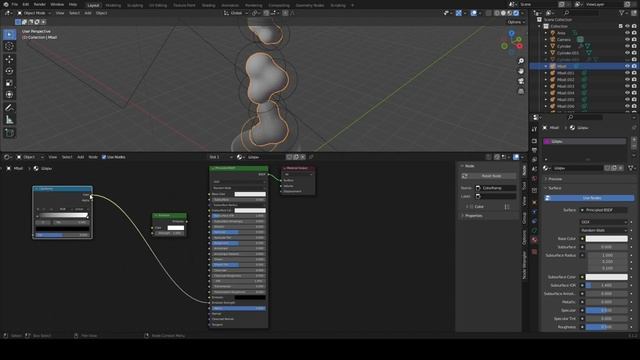
Task: Click the Base Color swatch in properties
Action: point(606,239)
